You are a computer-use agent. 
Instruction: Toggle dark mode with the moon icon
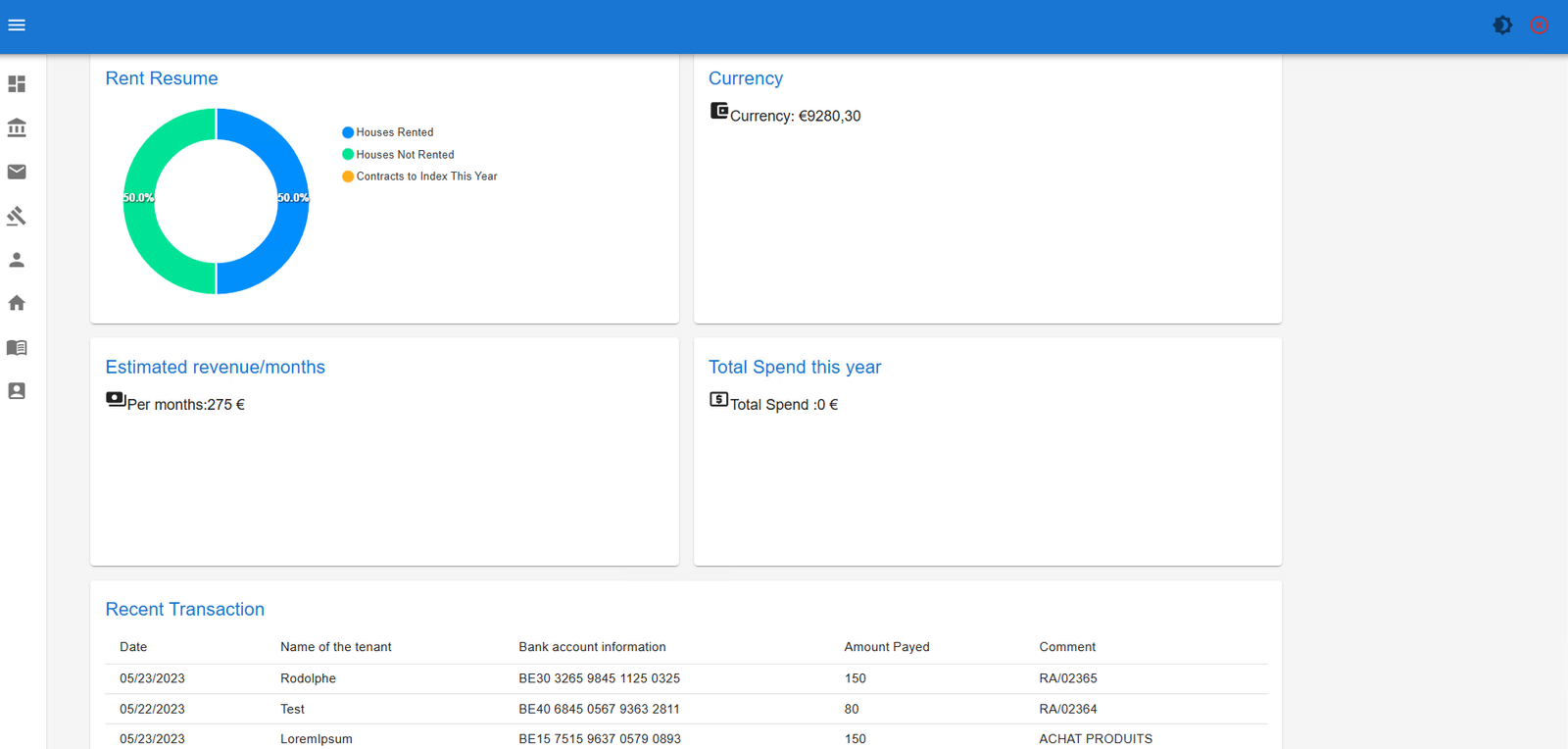1502,25
